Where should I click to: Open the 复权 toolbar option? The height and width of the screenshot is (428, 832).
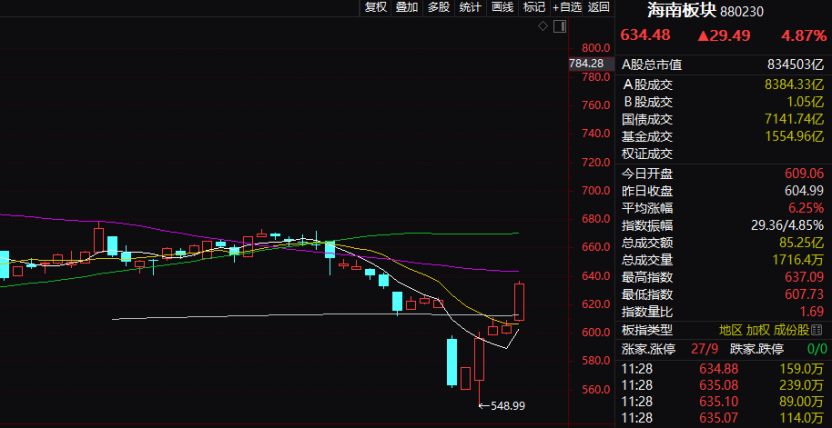pyautogui.click(x=376, y=7)
